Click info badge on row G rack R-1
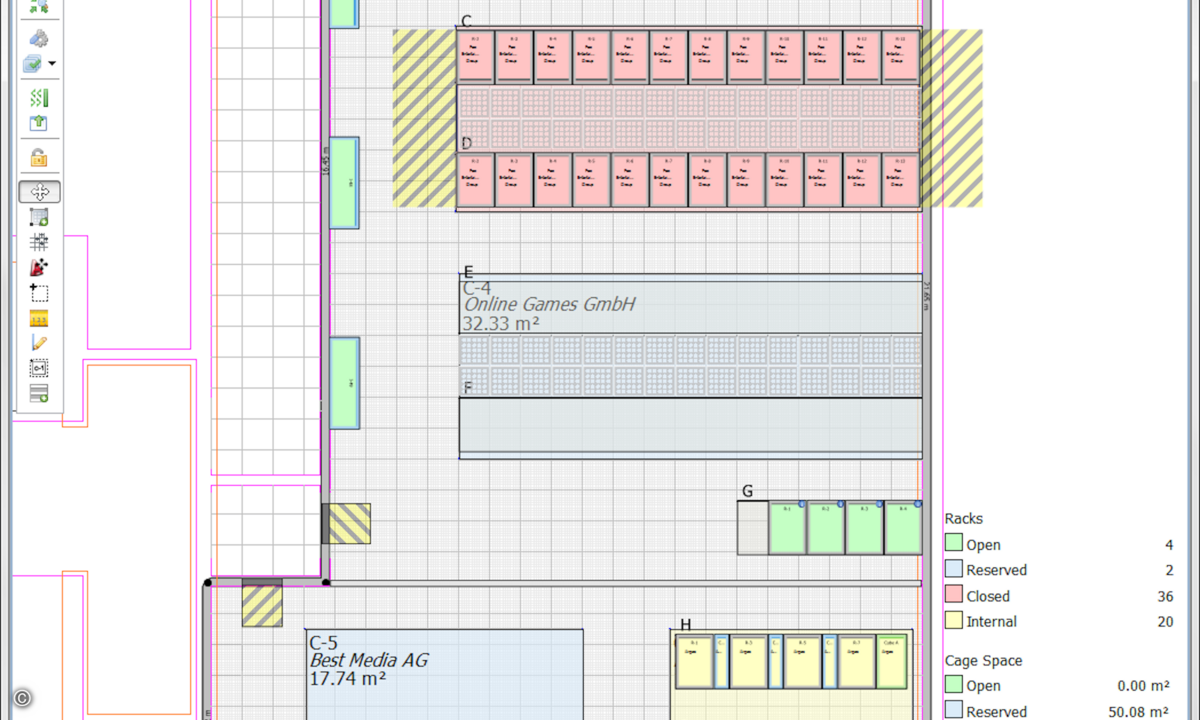 click(802, 504)
